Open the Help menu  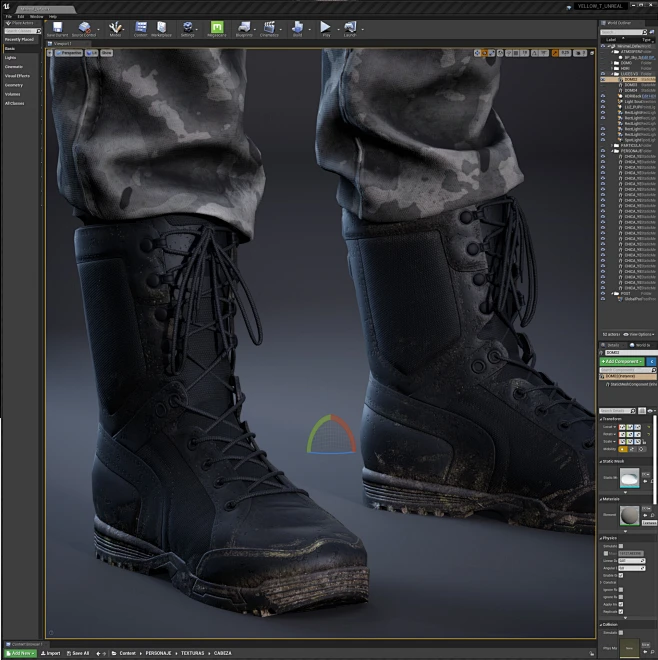point(53,17)
